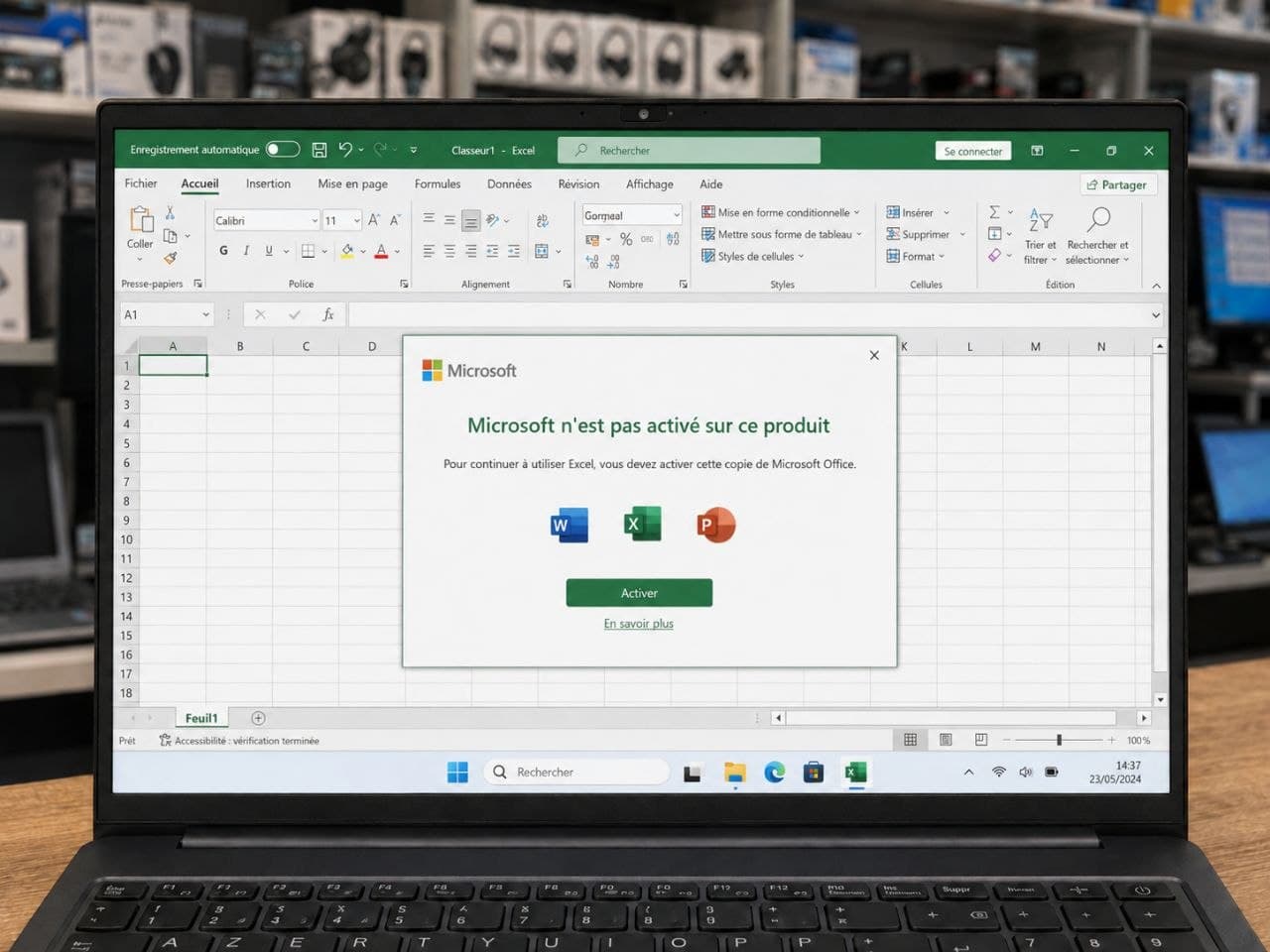Click the zoom slider handle

(x=1059, y=740)
